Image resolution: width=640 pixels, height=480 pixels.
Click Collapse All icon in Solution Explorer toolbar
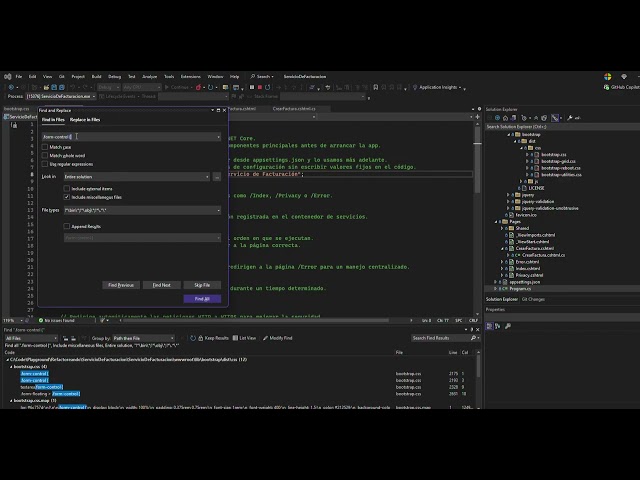(x=536, y=118)
